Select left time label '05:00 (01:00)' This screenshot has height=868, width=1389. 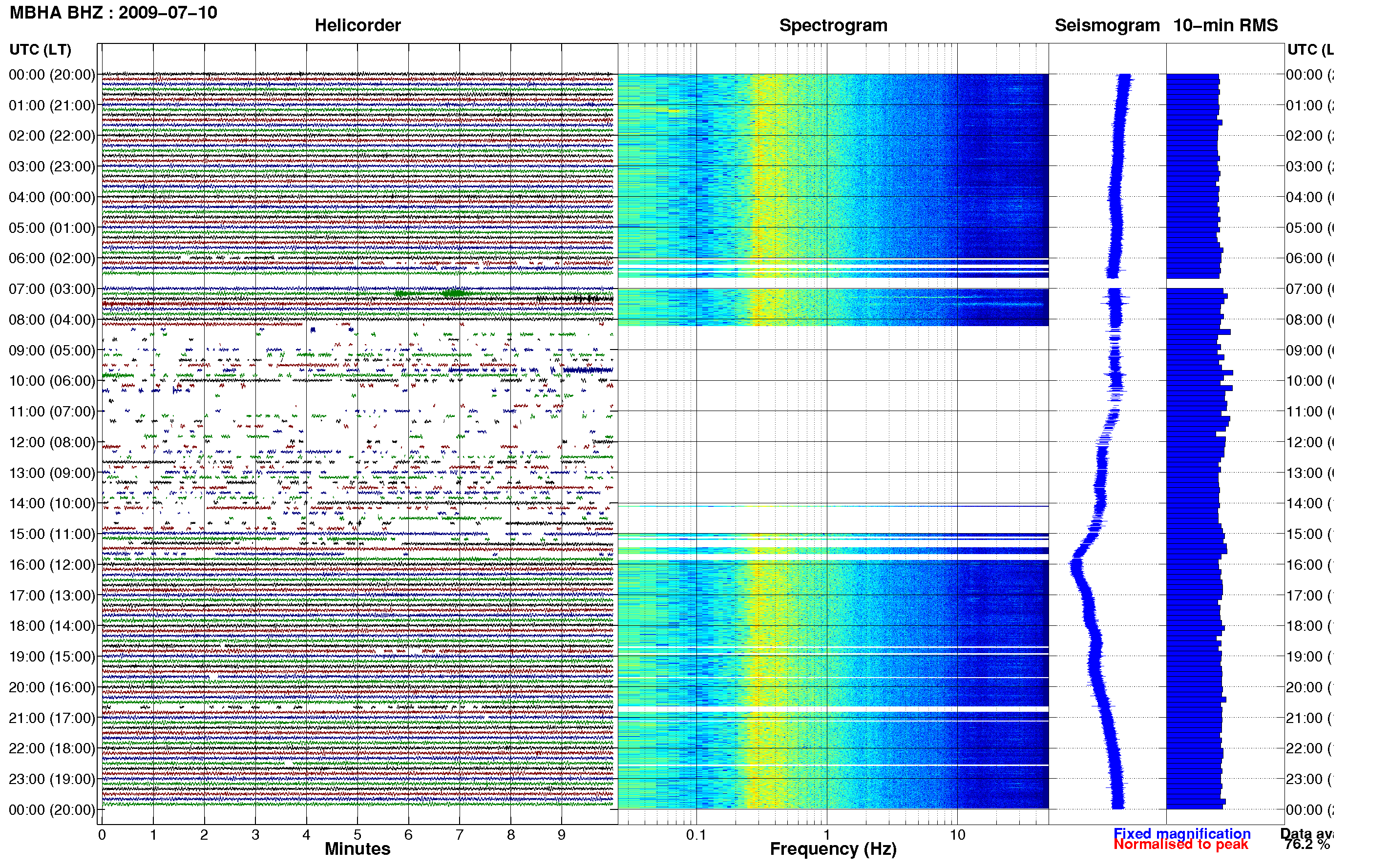point(52,228)
